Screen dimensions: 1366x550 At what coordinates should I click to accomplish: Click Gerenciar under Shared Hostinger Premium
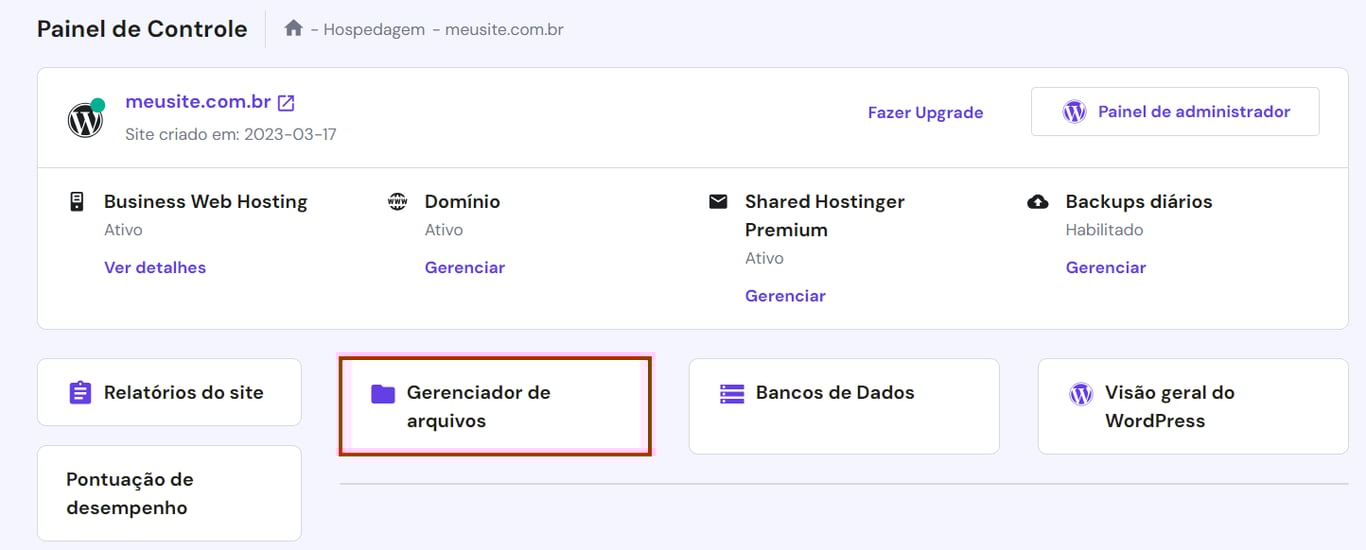[785, 295]
